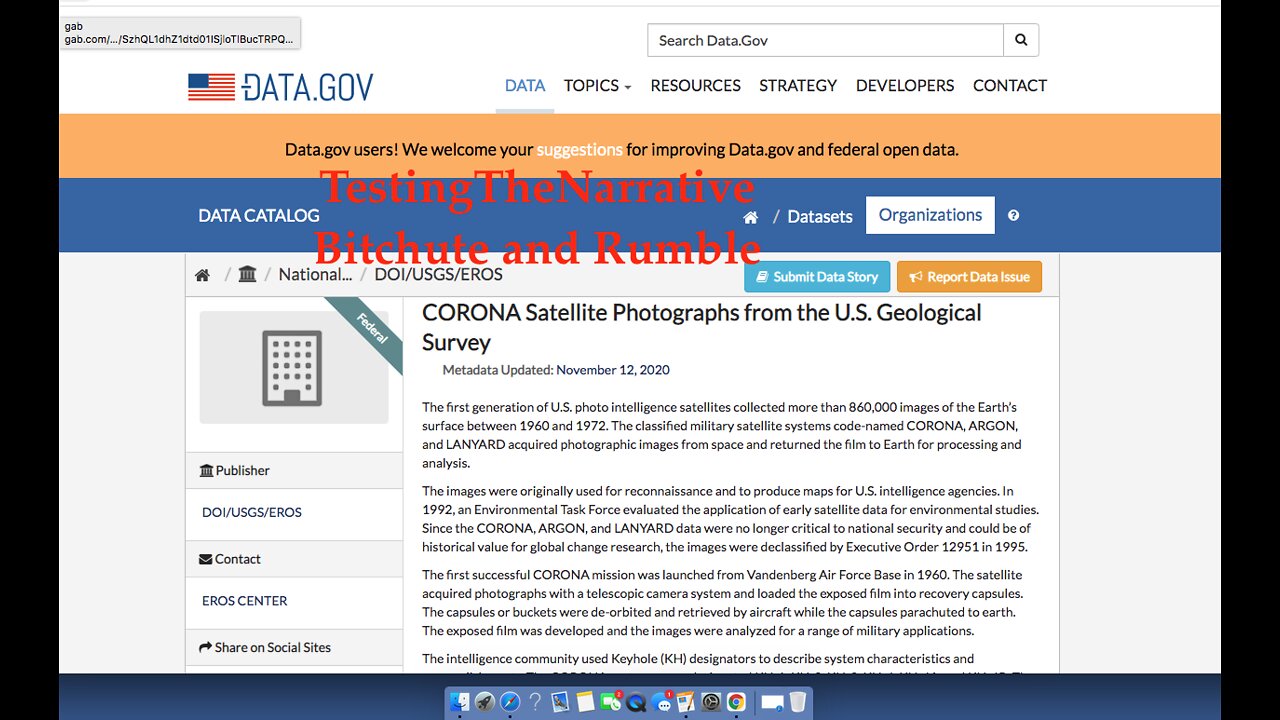
Task: Click the Publisher section heading
Action: pyautogui.click(x=235, y=470)
